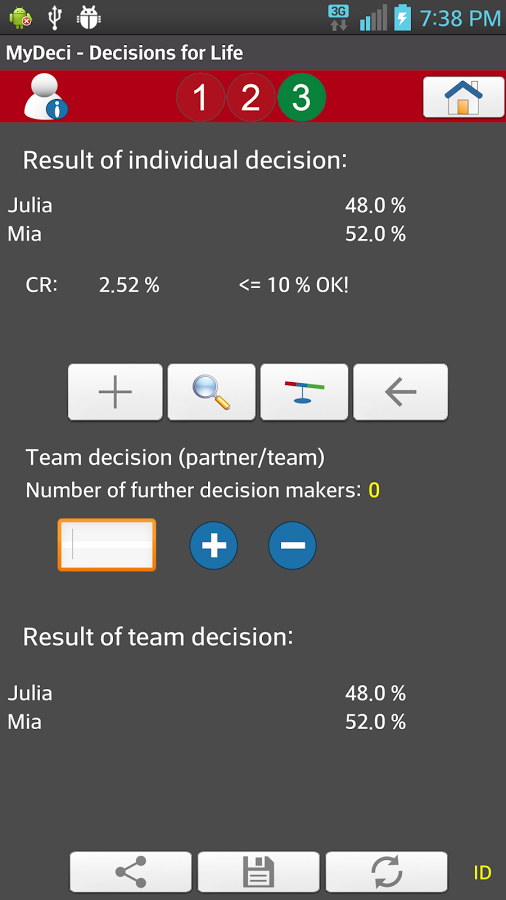
Task: Tap the battery charging status icon
Action: coord(402,17)
